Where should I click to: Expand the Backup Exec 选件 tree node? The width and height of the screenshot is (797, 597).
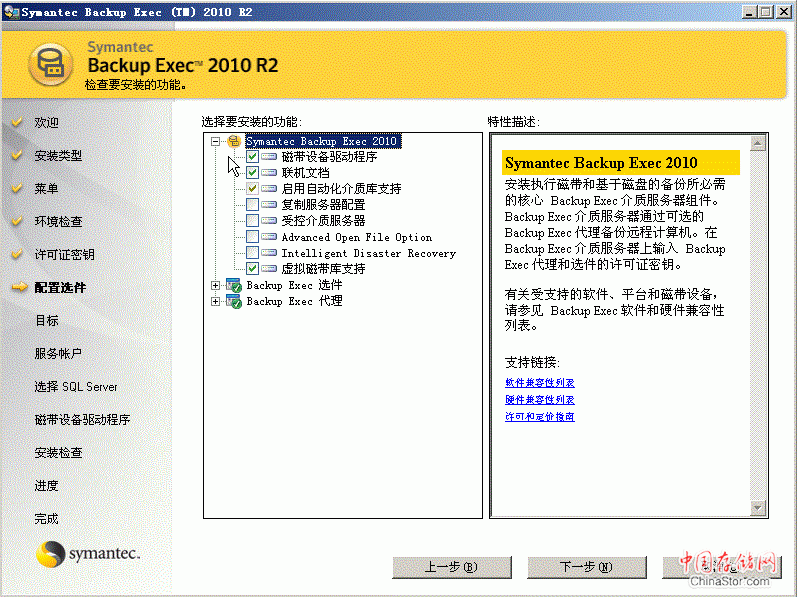216,286
